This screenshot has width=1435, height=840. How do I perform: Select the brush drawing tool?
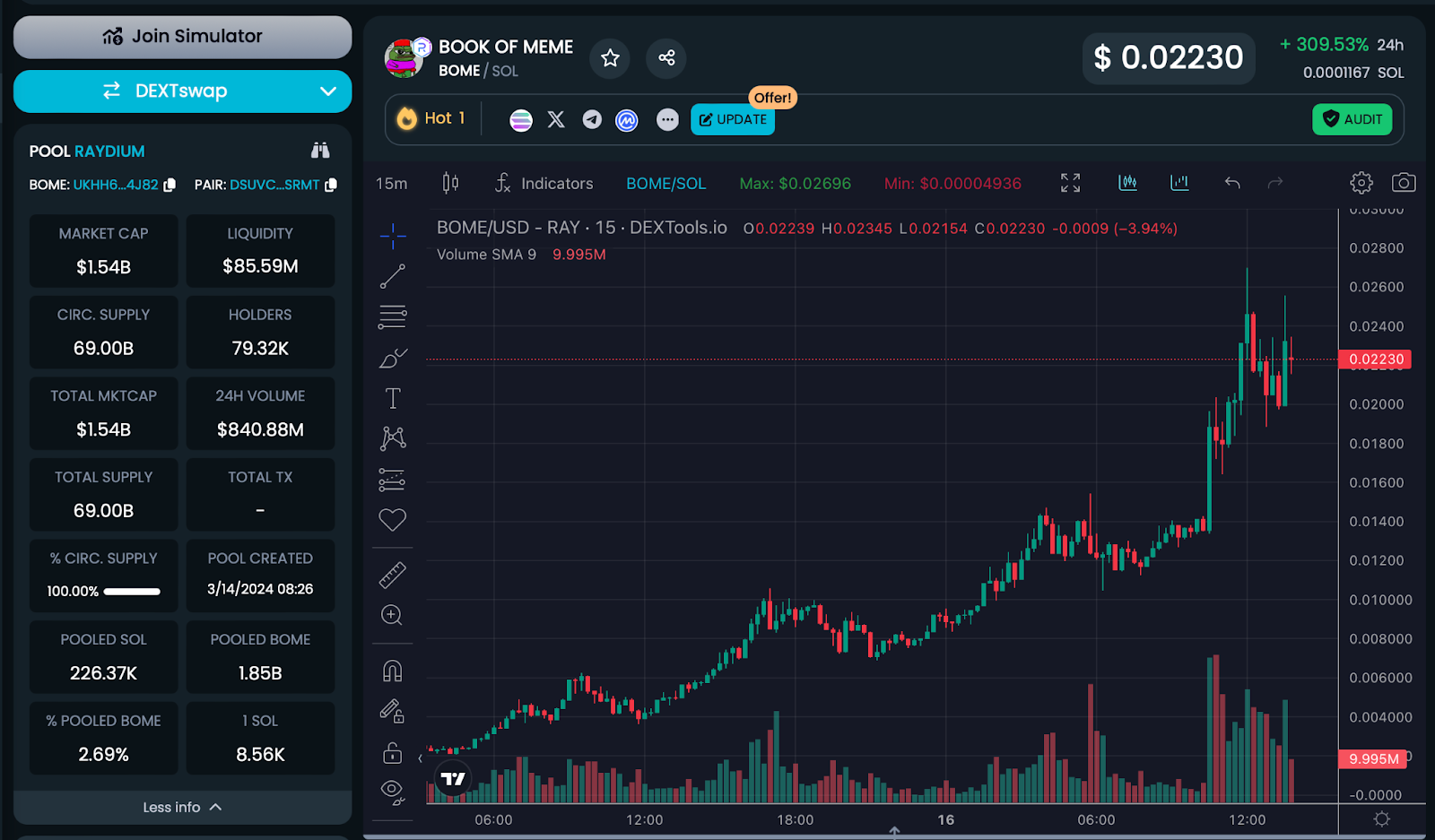[393, 358]
